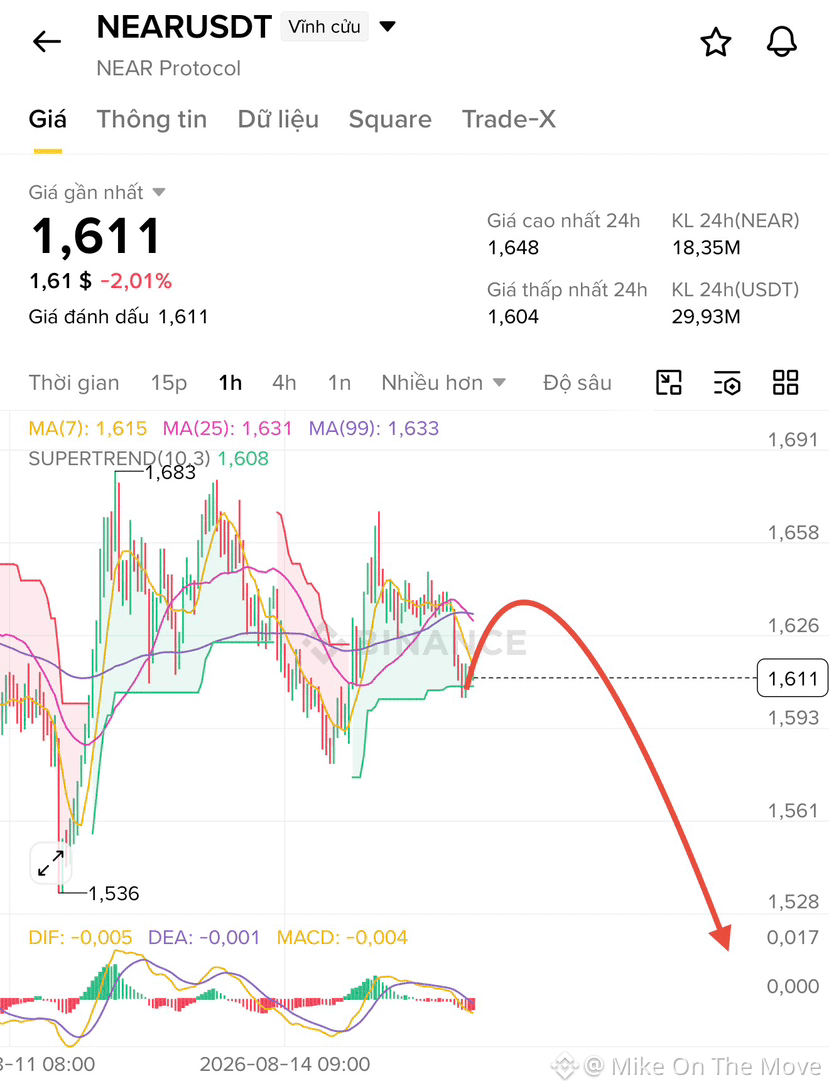
Task: Tap the NEAR Protocol subtitle
Action: [x=168, y=68]
